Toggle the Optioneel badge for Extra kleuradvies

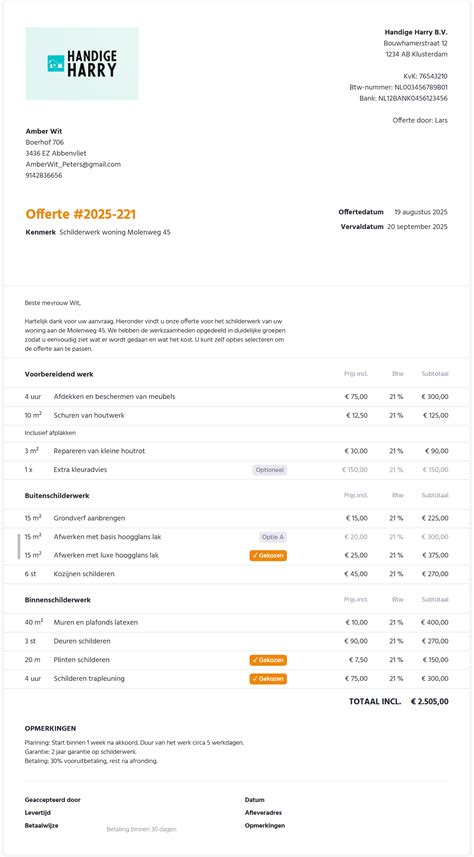(x=270, y=469)
